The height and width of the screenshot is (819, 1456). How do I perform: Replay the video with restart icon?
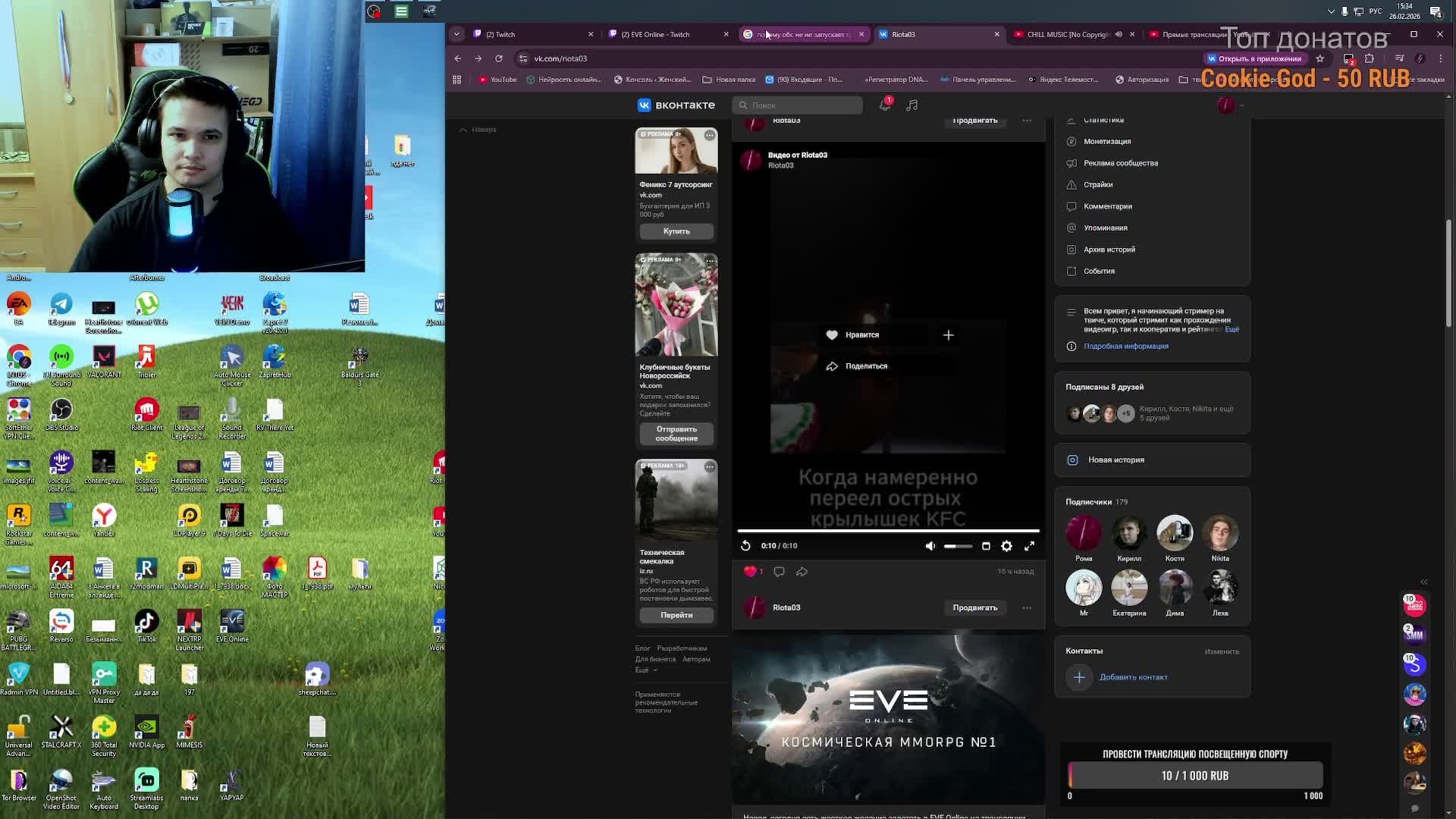click(745, 546)
